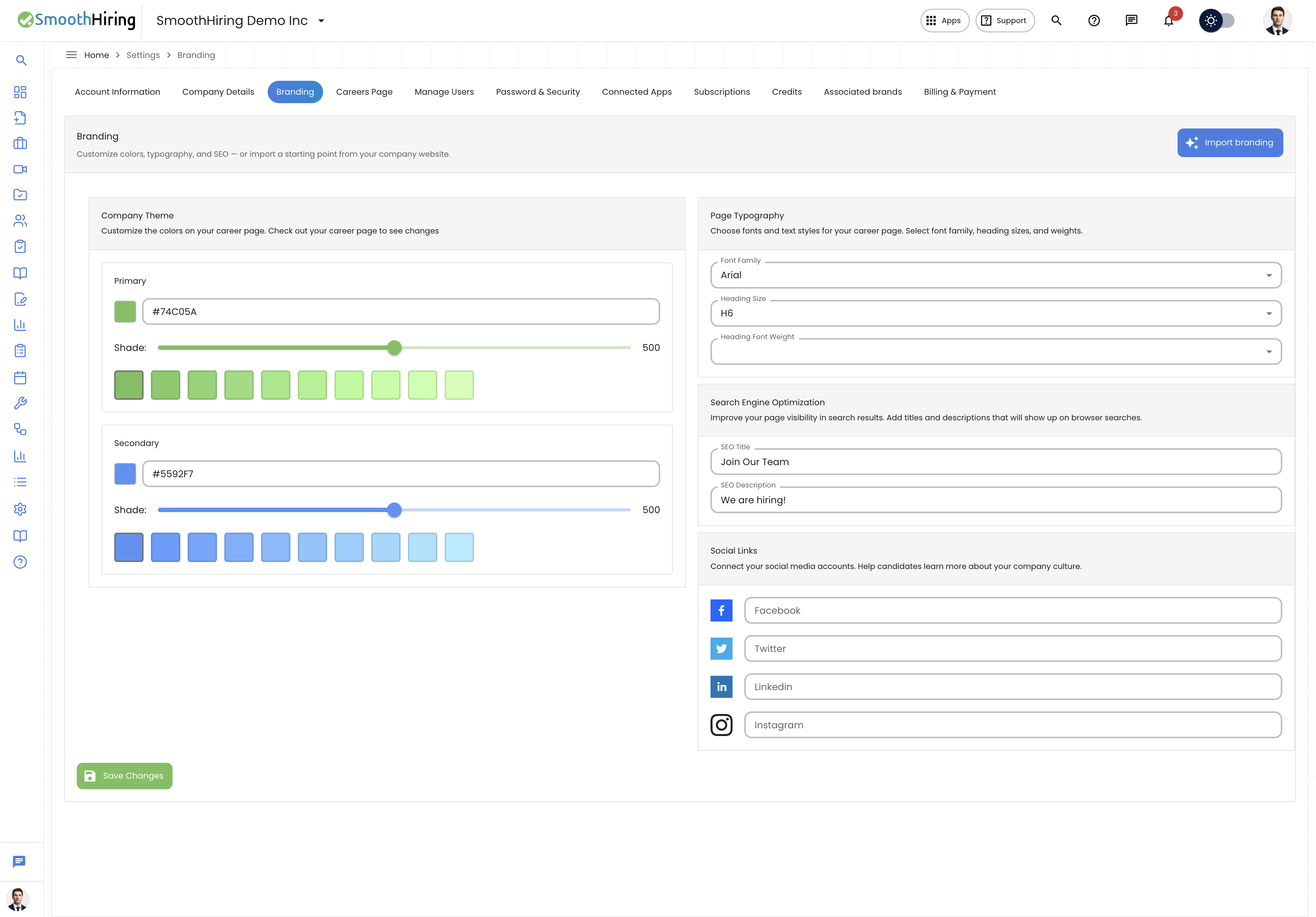Click the Primary shade slider handle
The image size is (1316, 917).
pos(394,348)
